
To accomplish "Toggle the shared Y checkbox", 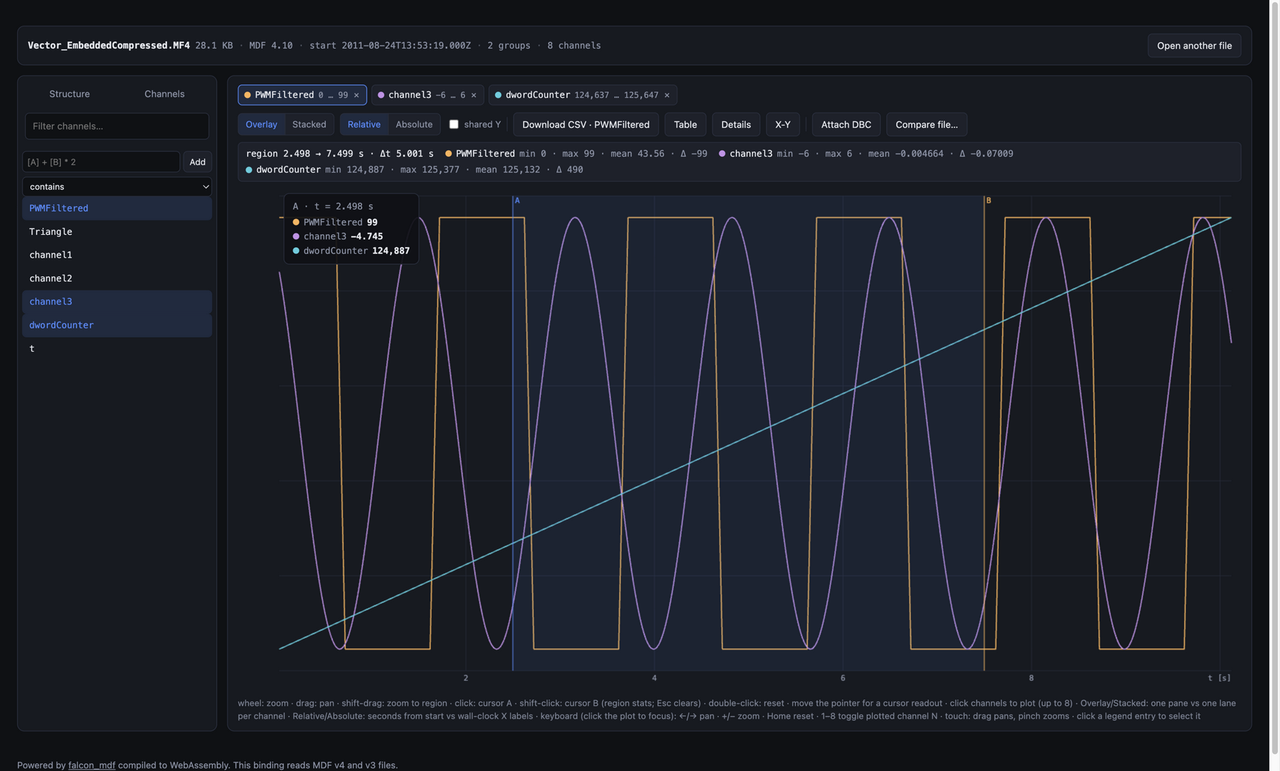I will (454, 124).
